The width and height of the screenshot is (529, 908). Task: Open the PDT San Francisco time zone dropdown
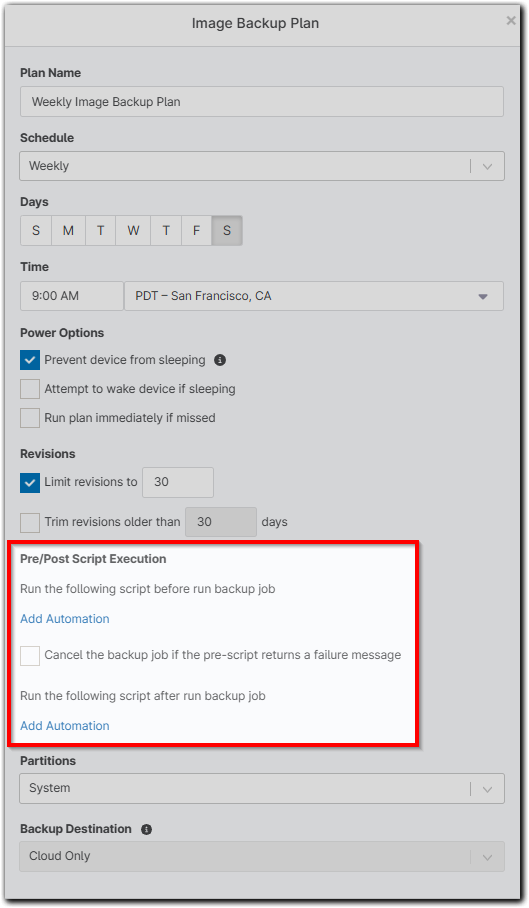pyautogui.click(x=314, y=296)
